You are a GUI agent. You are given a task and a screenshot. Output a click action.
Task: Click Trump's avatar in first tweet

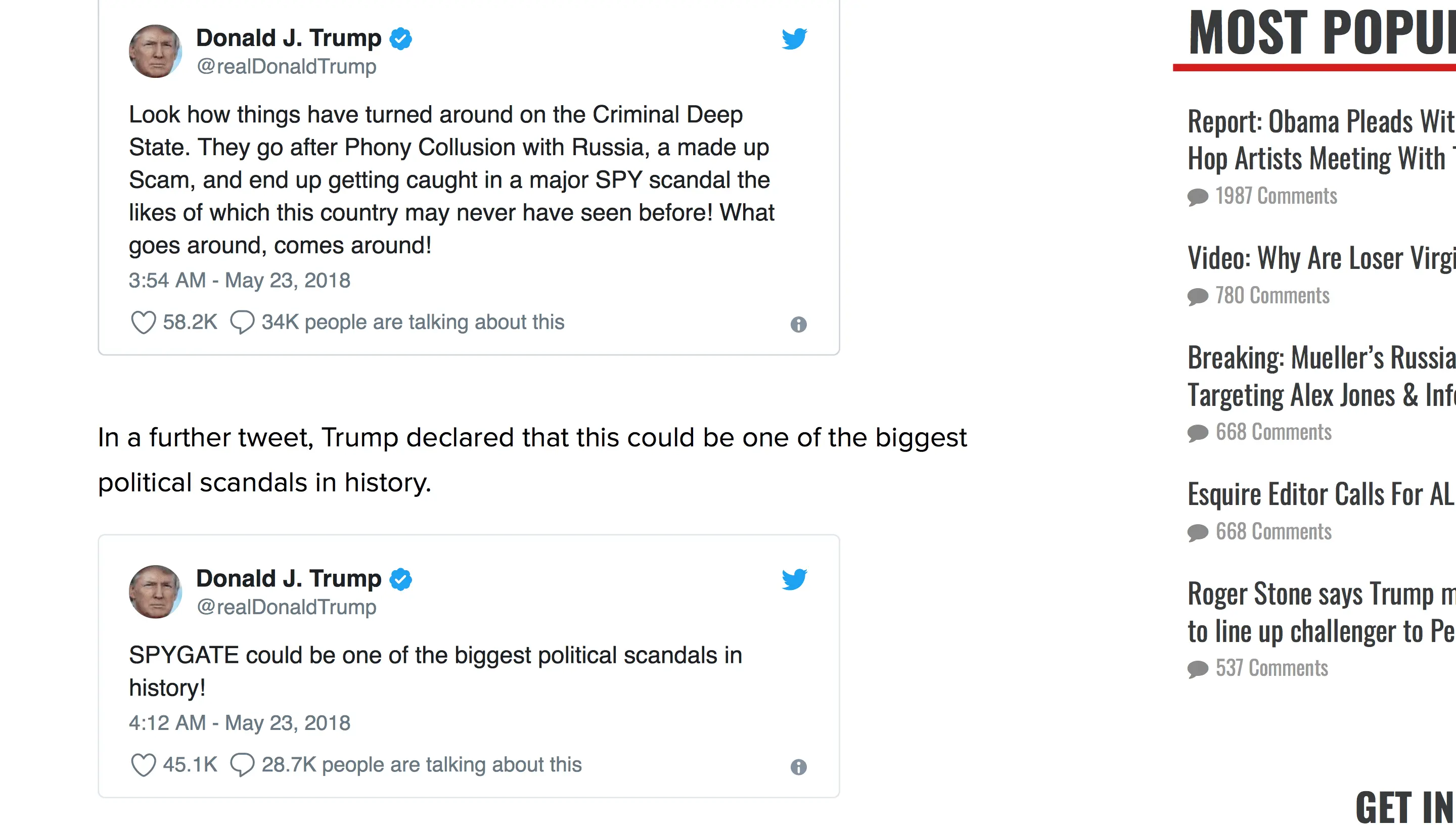155,51
